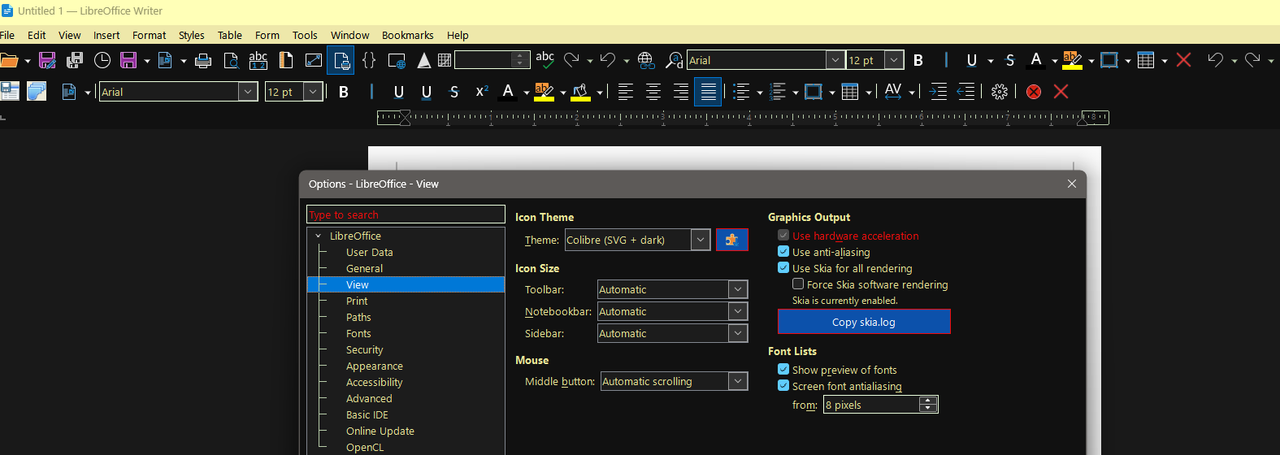Viewport: 1280px width, 455px height.
Task: Click the web view globe icon
Action: (398, 61)
